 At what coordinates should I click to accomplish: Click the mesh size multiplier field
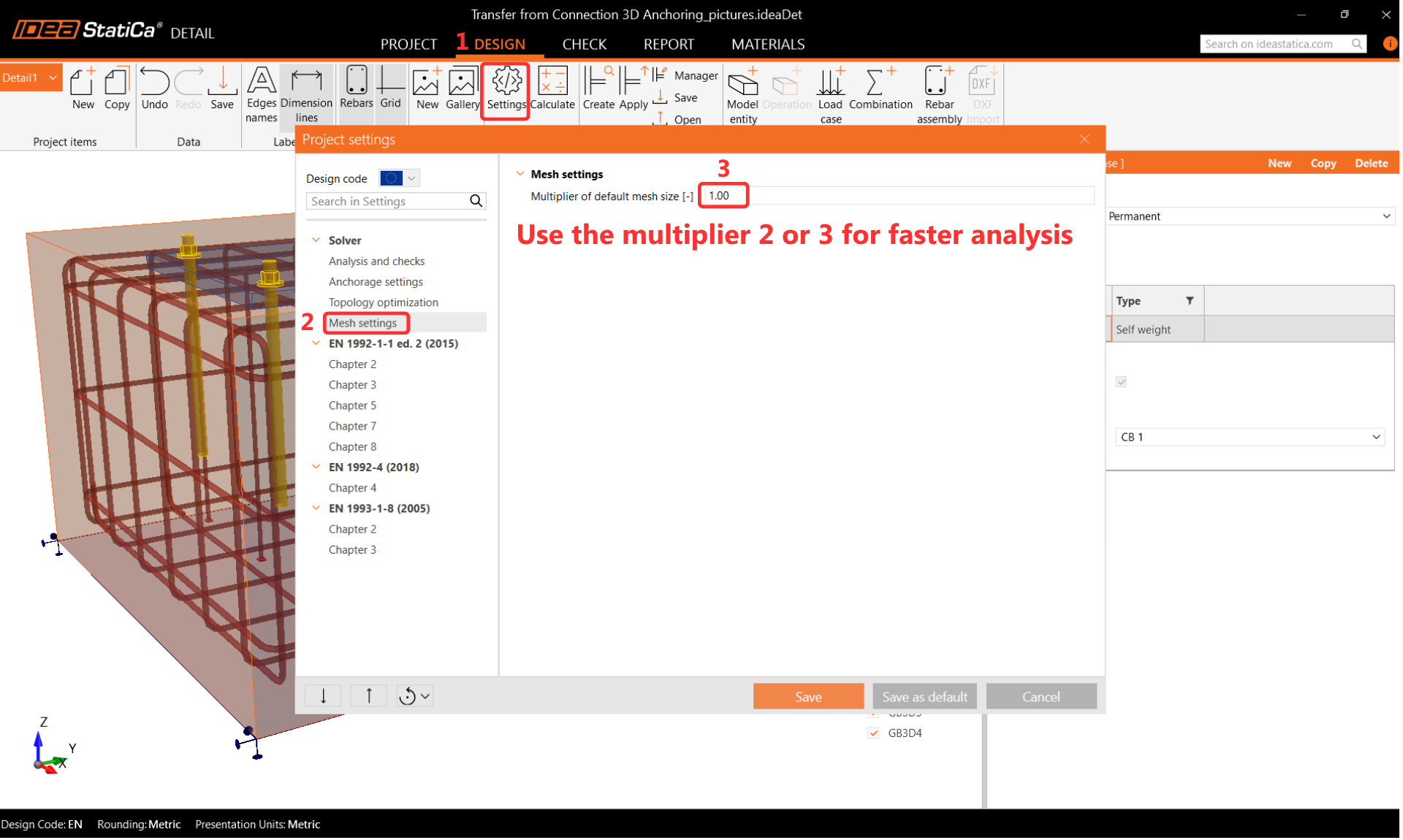[724, 196]
